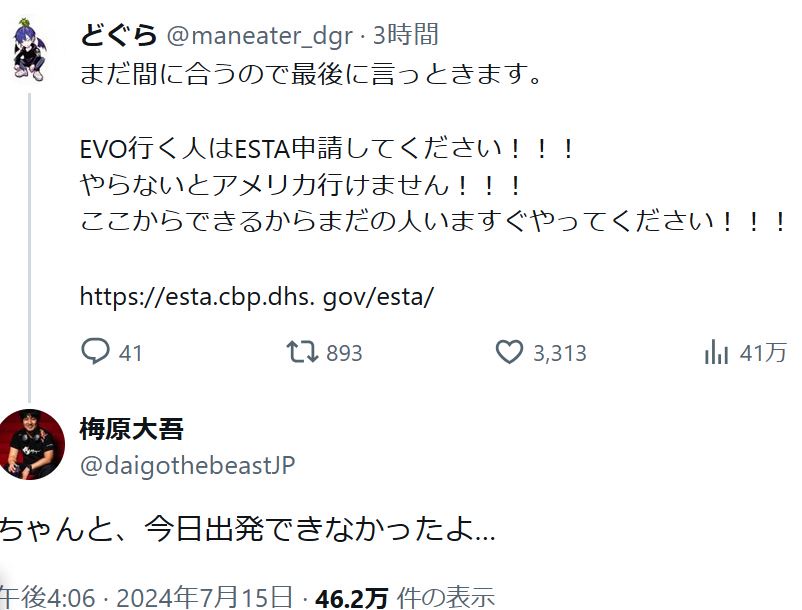Click the ちゃんと、今日出発できなかったよ reply text
The width and height of the screenshot is (802, 610).
coord(248,529)
